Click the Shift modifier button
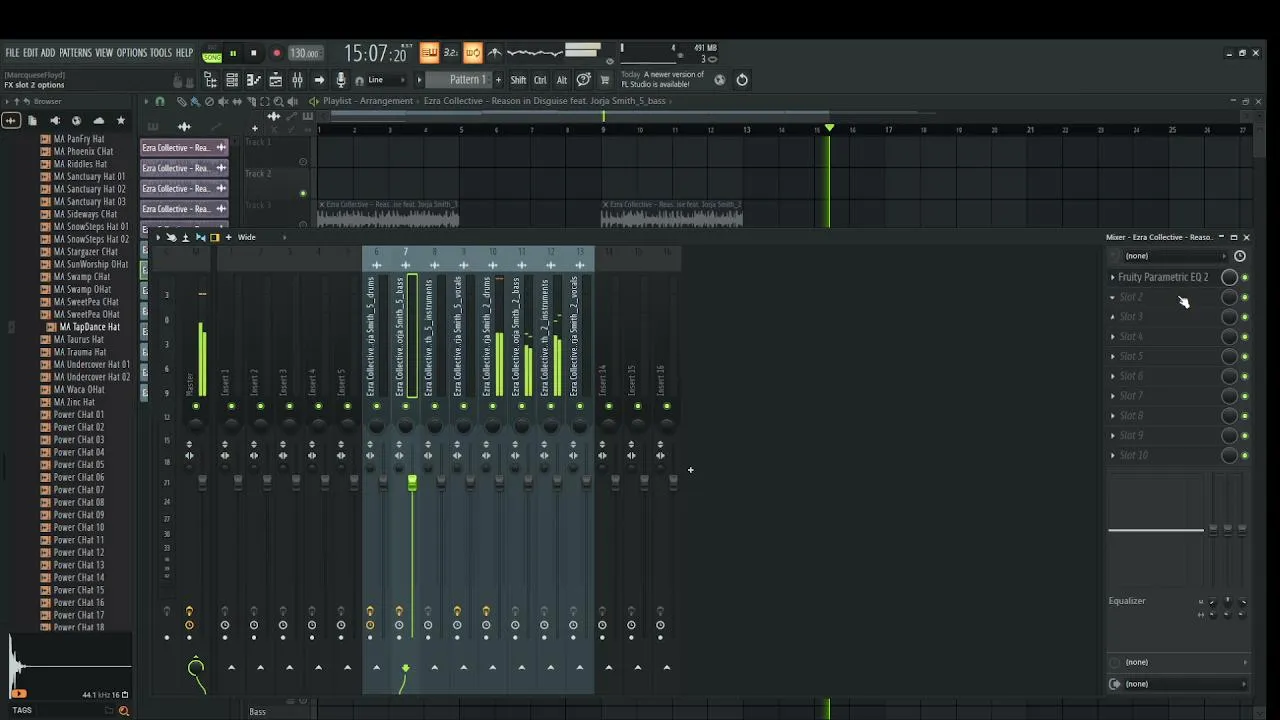The width and height of the screenshot is (1280, 720). click(518, 80)
